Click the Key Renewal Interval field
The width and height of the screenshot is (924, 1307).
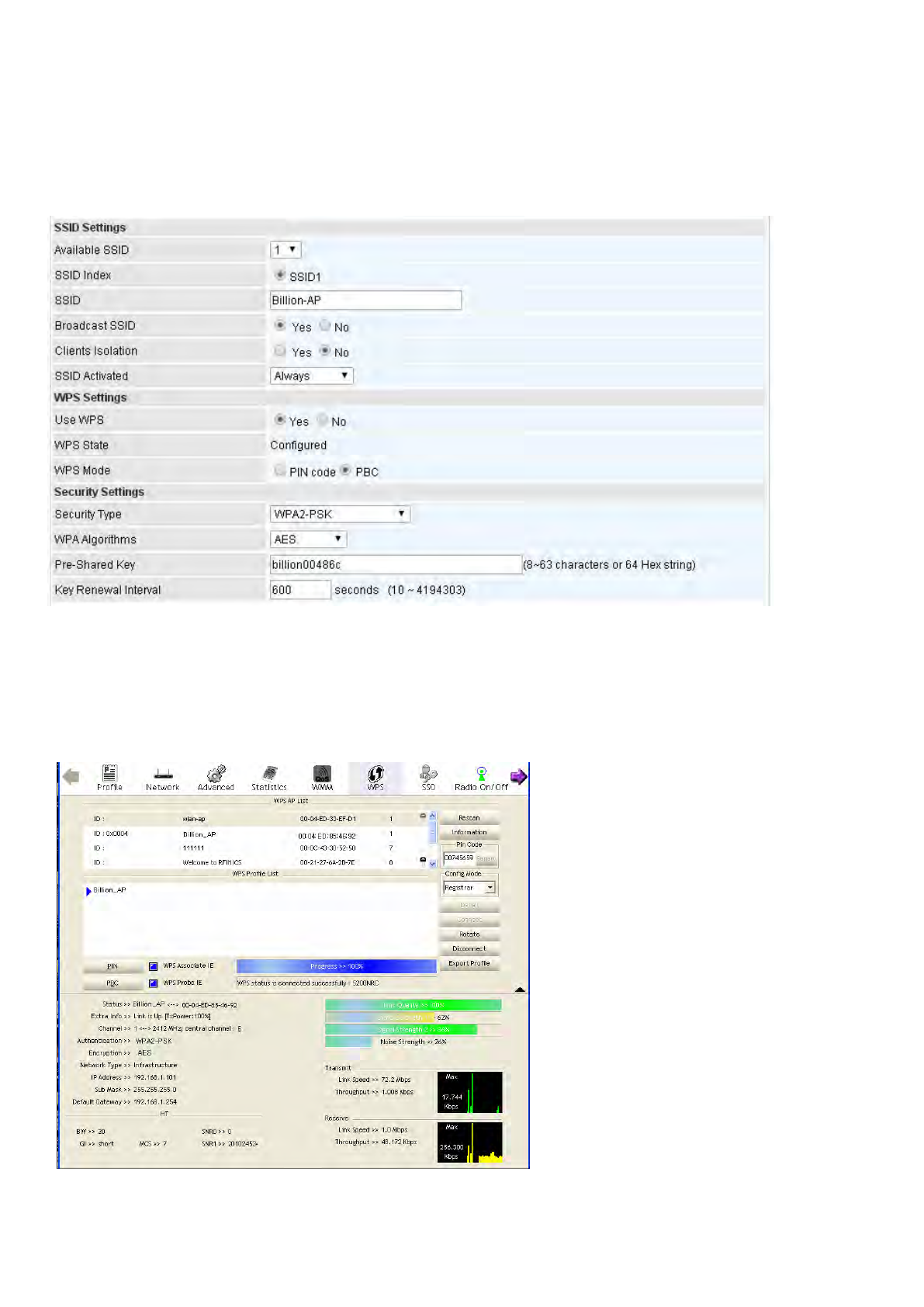click(300, 590)
